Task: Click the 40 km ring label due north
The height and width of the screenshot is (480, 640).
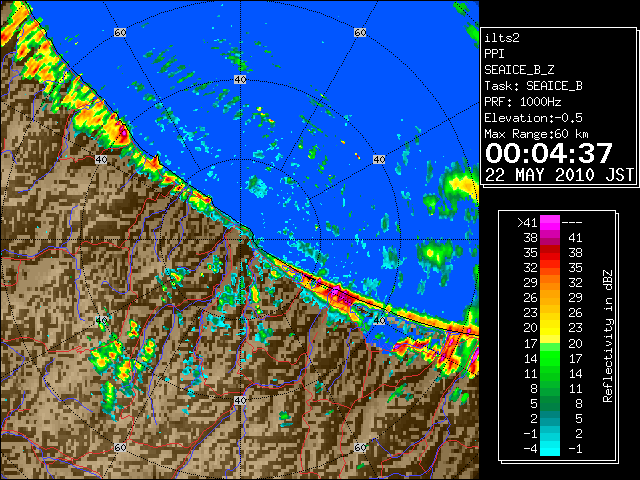Action: tap(240, 80)
